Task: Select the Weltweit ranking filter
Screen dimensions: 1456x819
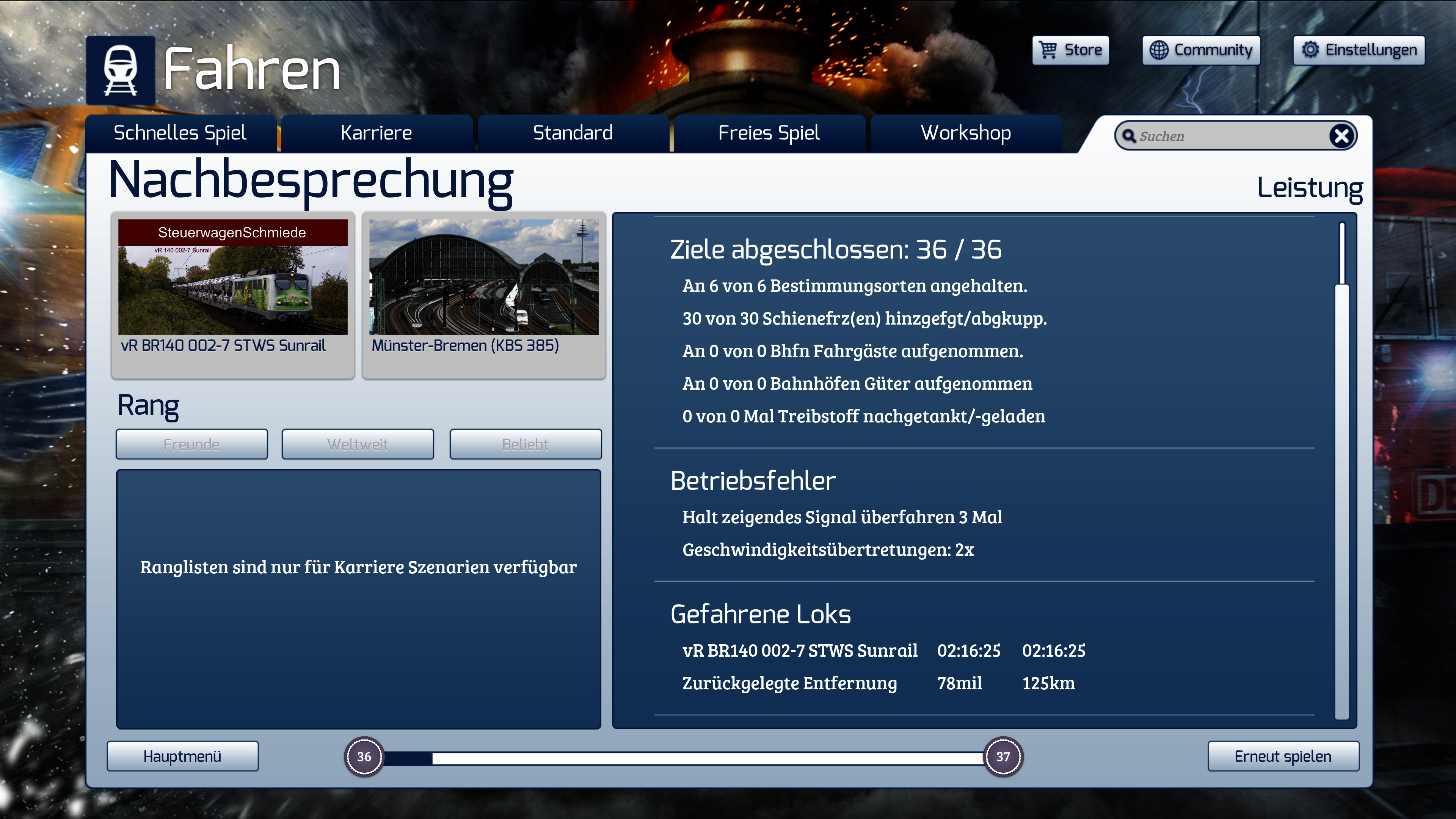Action: coord(358,444)
